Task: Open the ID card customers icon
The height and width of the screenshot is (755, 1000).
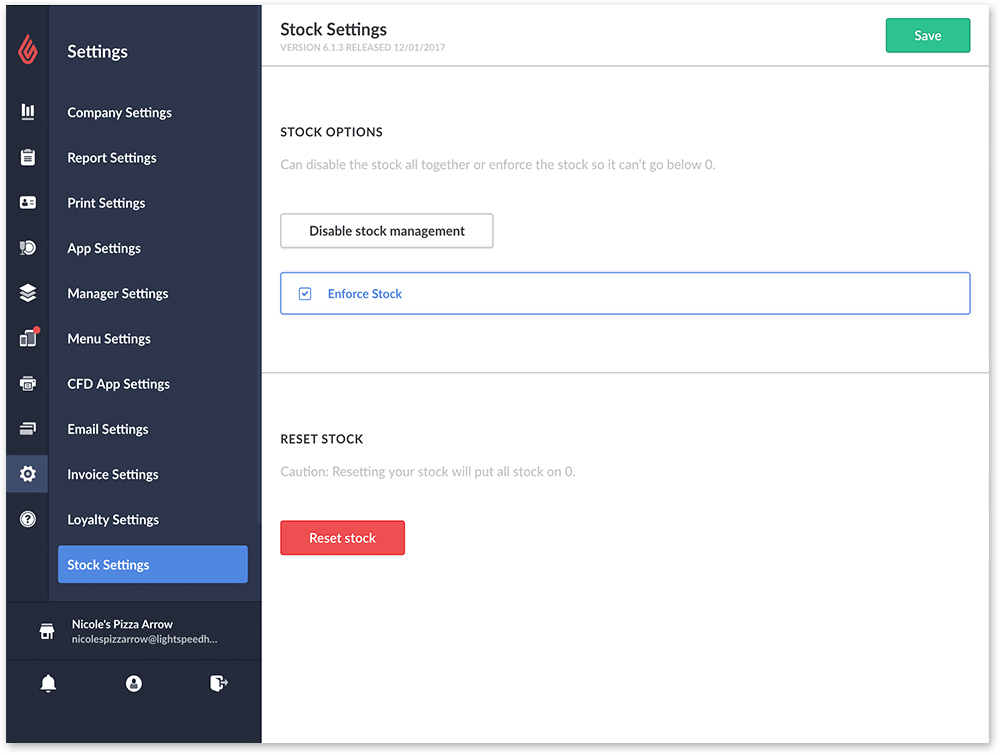Action: [27, 202]
